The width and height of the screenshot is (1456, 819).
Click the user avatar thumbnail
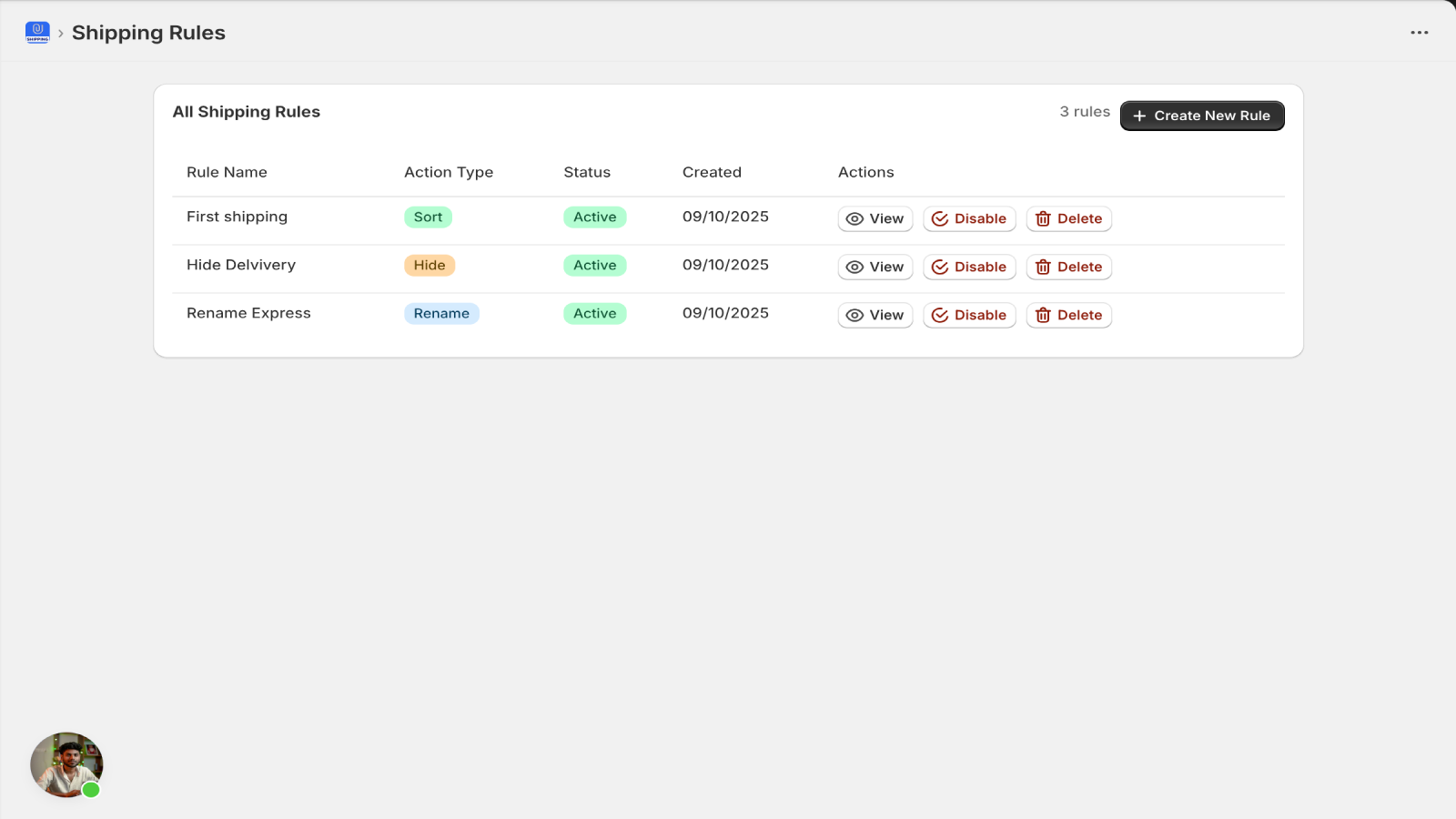pyautogui.click(x=66, y=764)
